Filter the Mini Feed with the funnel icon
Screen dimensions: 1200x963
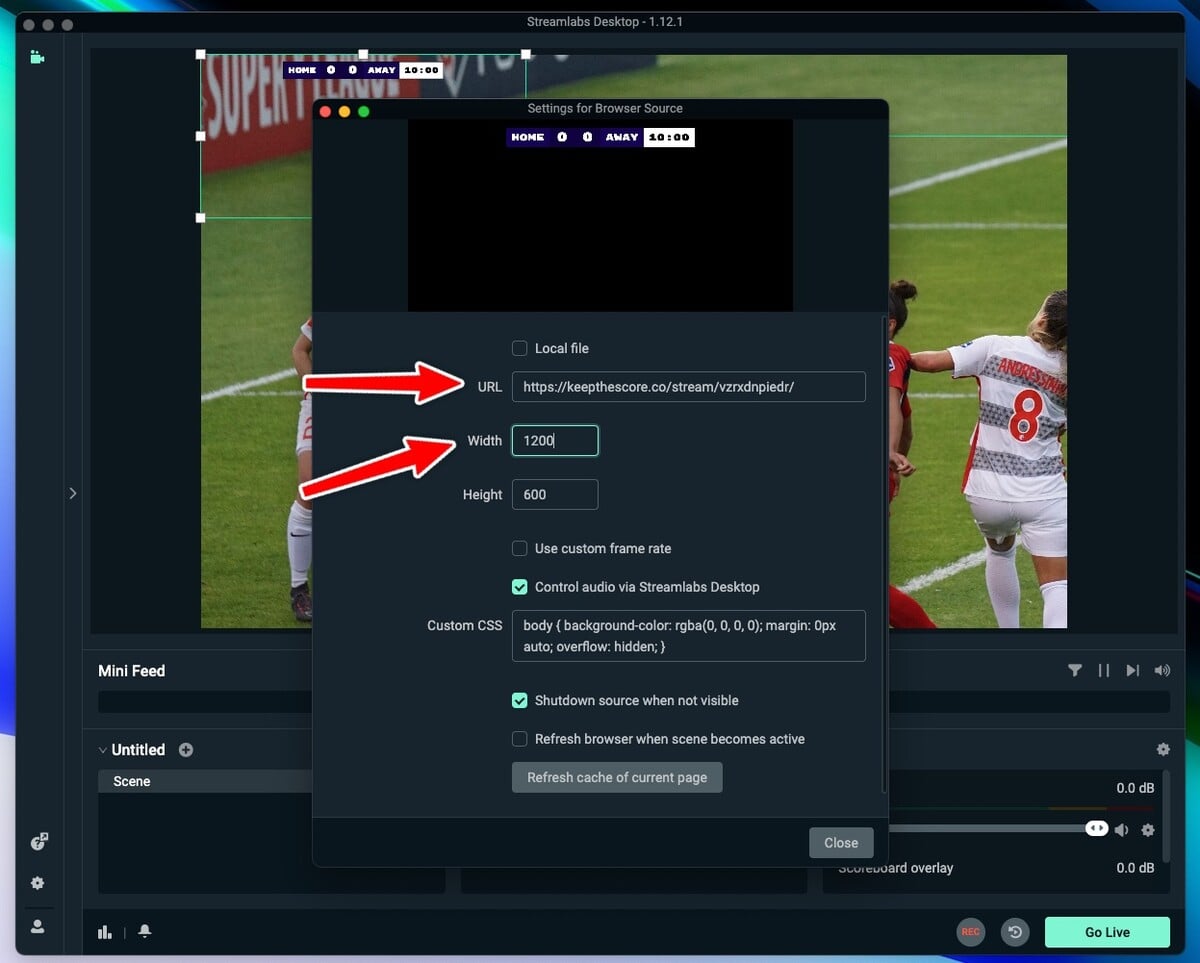click(x=1076, y=670)
